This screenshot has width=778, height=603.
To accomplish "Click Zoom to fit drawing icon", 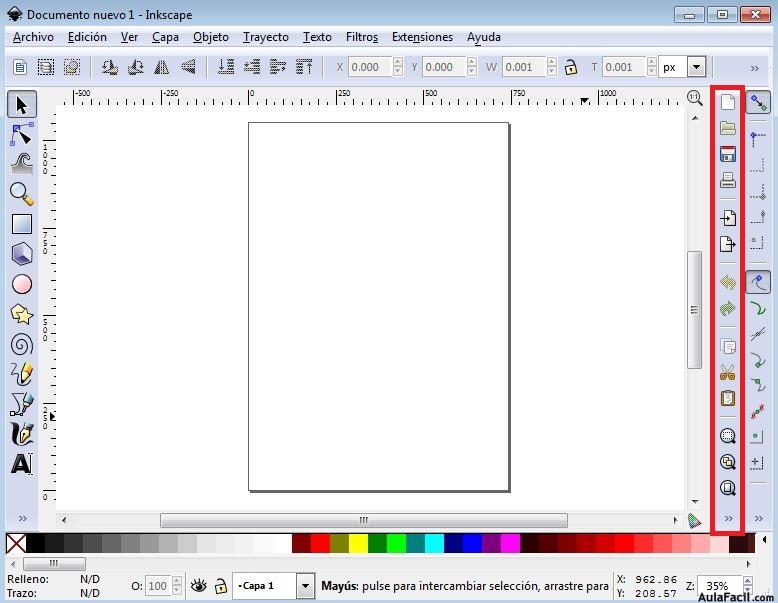I will (x=727, y=462).
